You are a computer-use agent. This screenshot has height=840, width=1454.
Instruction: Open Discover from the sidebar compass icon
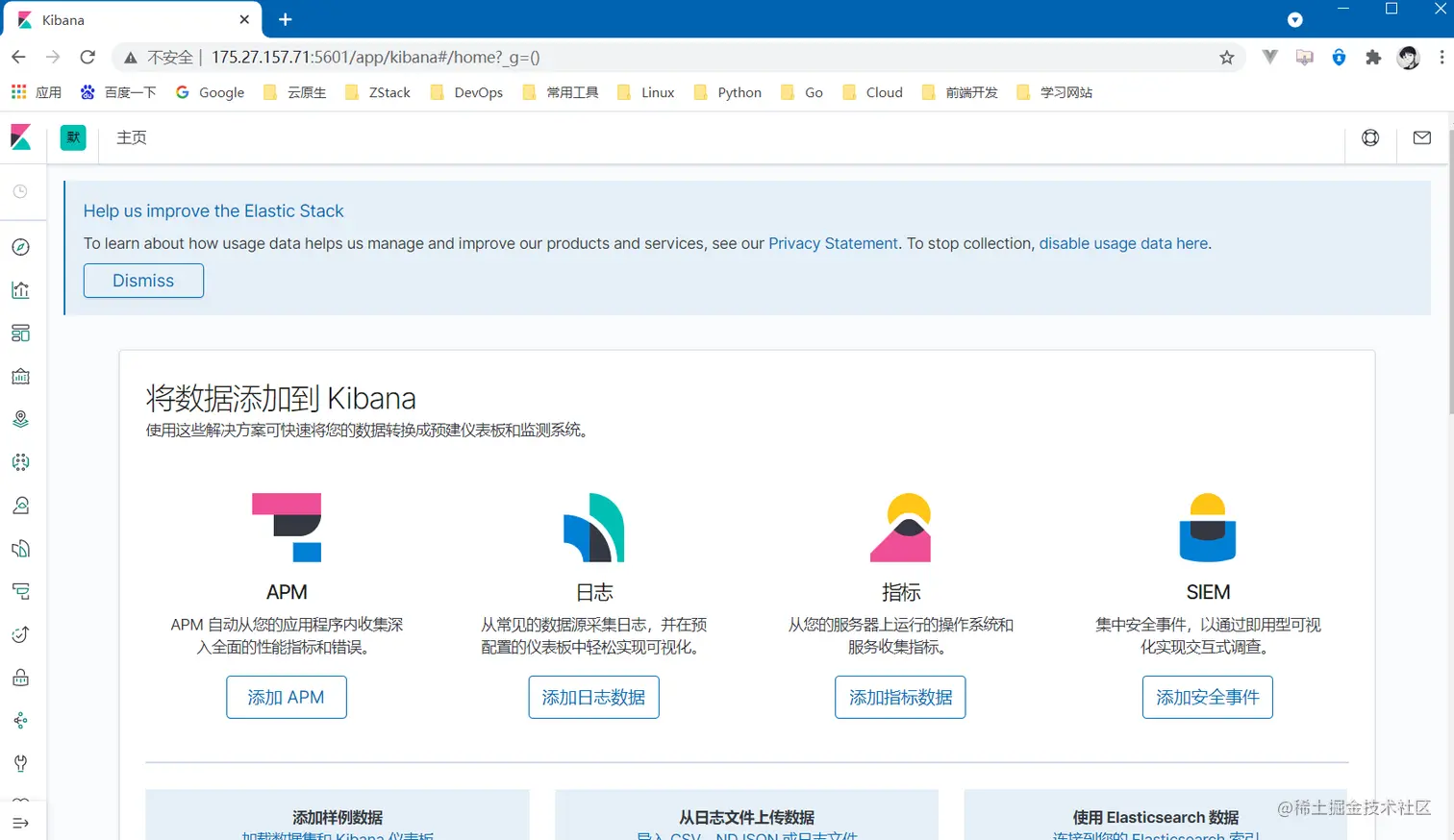coord(20,247)
